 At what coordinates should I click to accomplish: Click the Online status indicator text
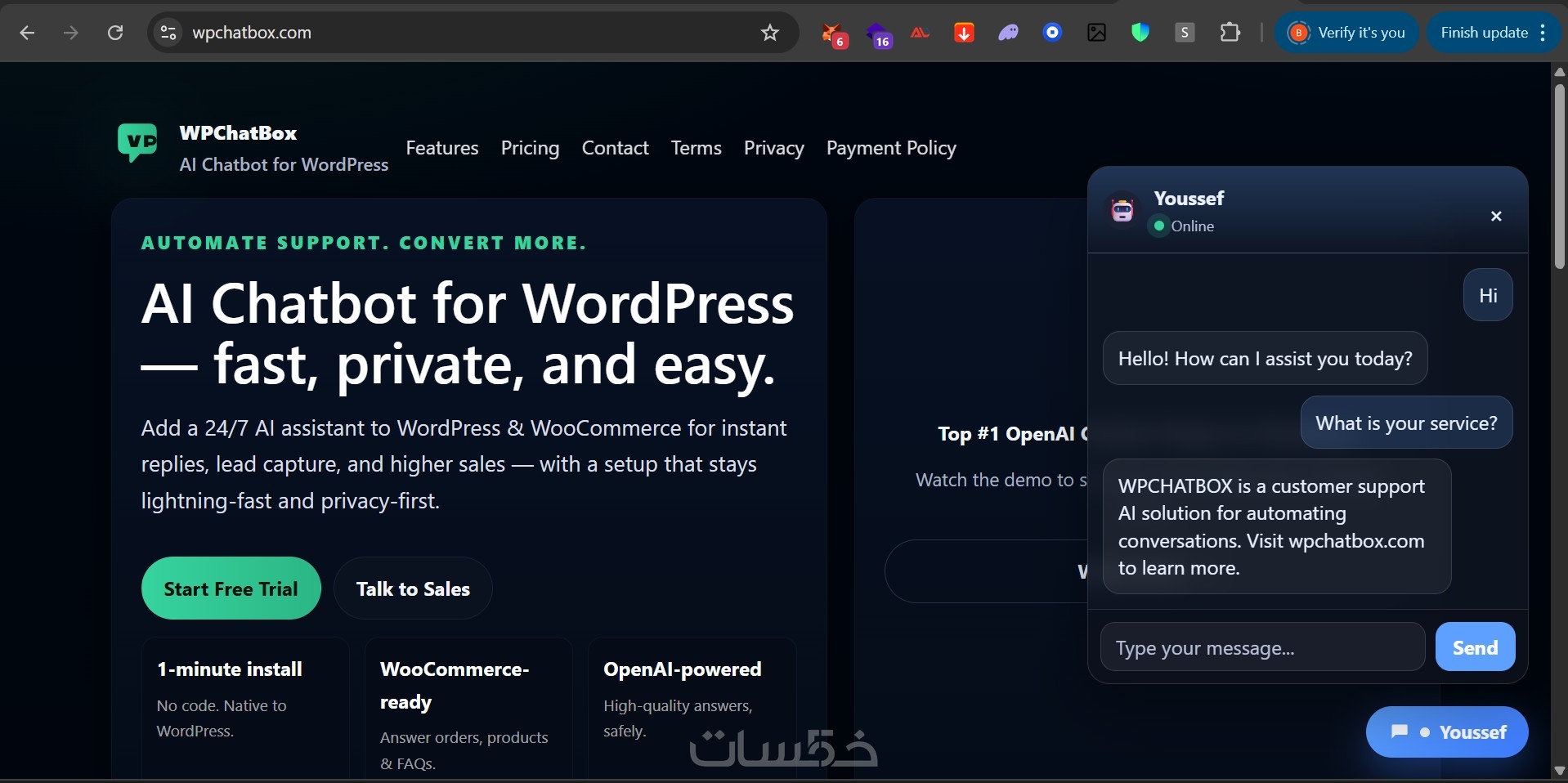coord(1192,226)
